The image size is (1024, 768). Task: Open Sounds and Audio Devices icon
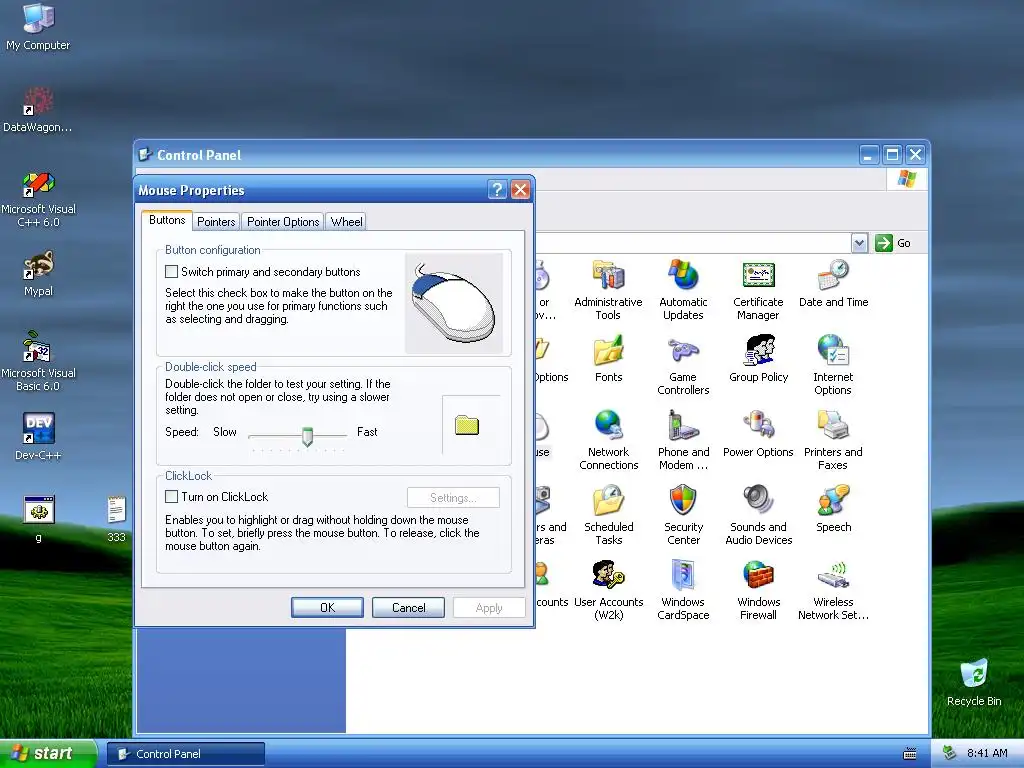(758, 515)
